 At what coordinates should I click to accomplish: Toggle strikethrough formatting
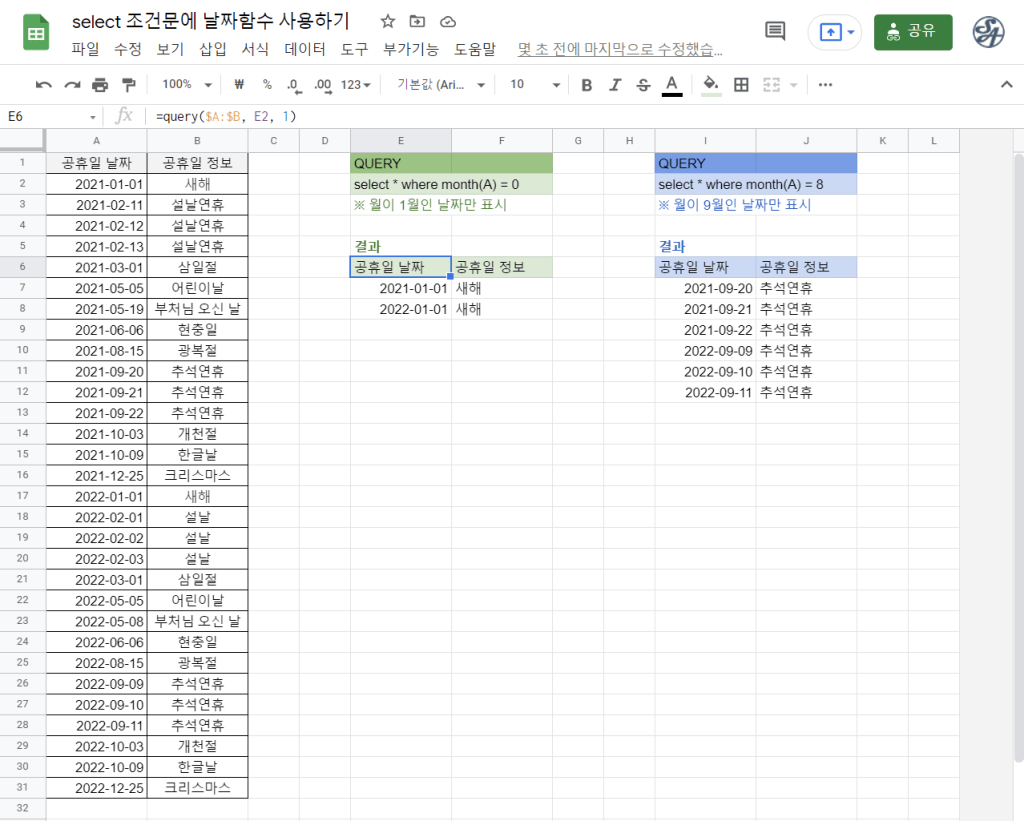point(643,85)
